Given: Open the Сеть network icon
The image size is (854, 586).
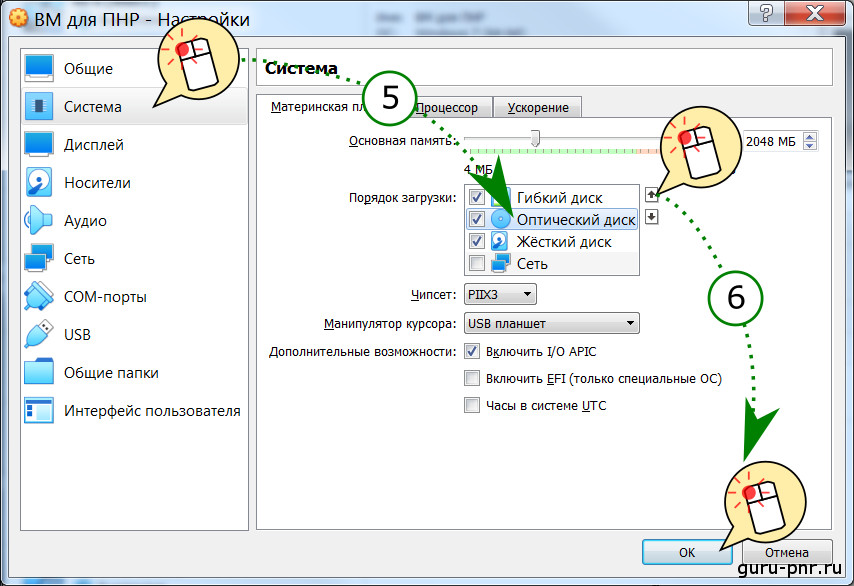Looking at the screenshot, I should coord(39,258).
